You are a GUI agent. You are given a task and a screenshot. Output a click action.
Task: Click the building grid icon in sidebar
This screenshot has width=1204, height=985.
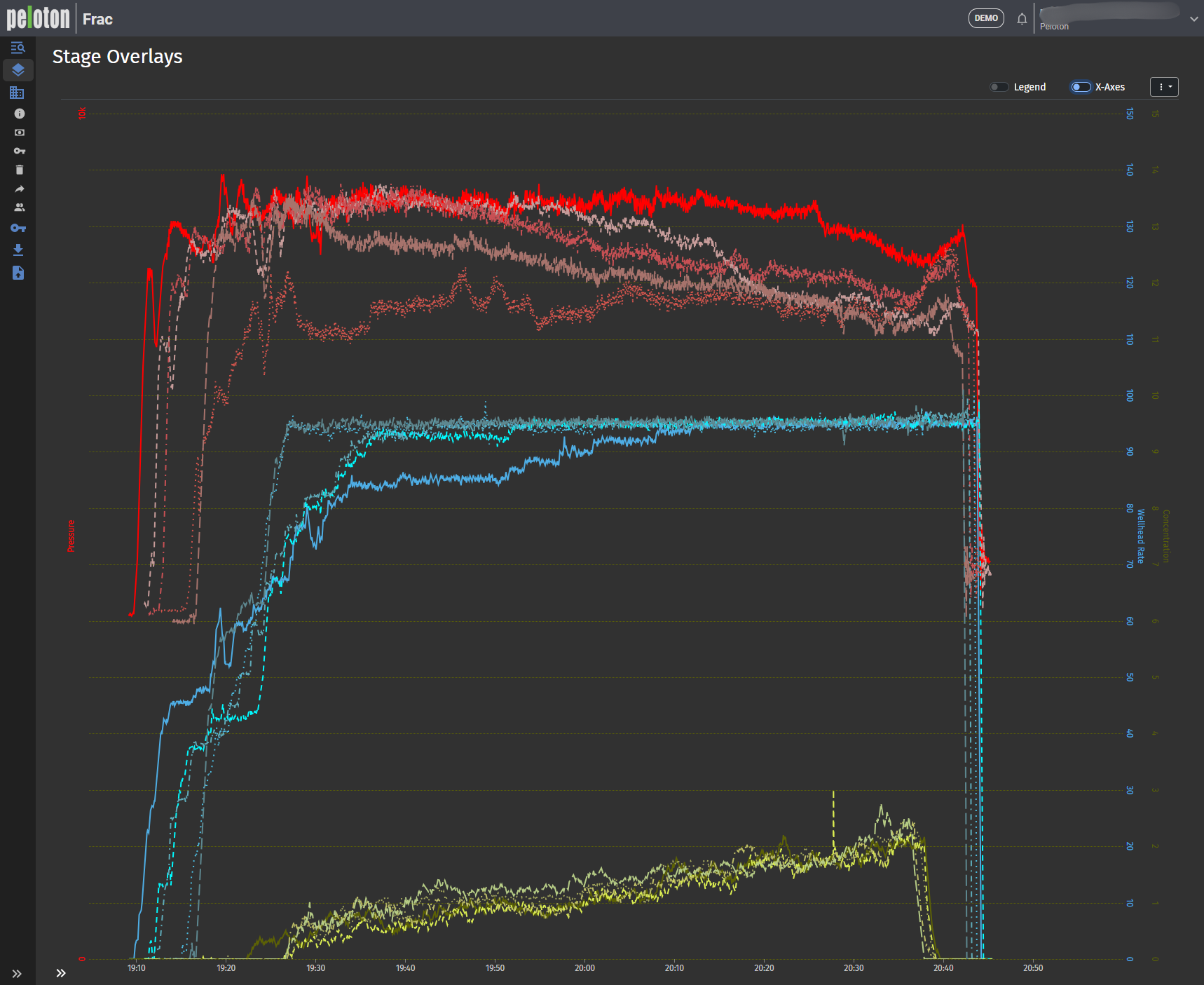pyautogui.click(x=18, y=93)
